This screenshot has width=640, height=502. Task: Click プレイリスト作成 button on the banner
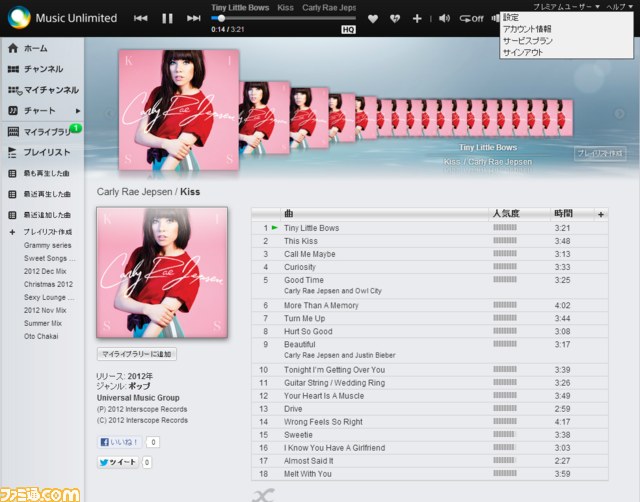(600, 153)
